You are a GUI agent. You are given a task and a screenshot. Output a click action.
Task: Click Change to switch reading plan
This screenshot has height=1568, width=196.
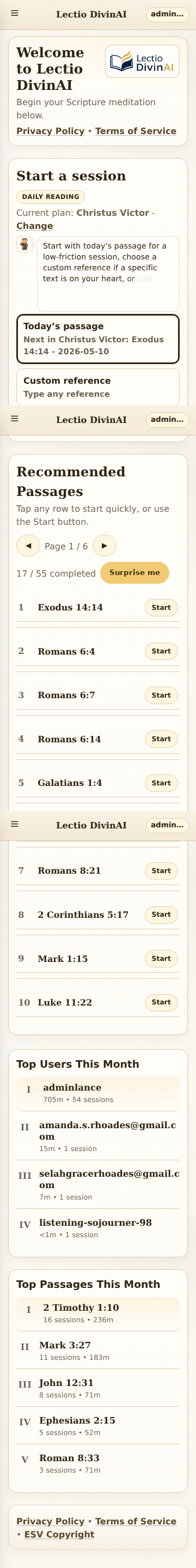point(35,226)
